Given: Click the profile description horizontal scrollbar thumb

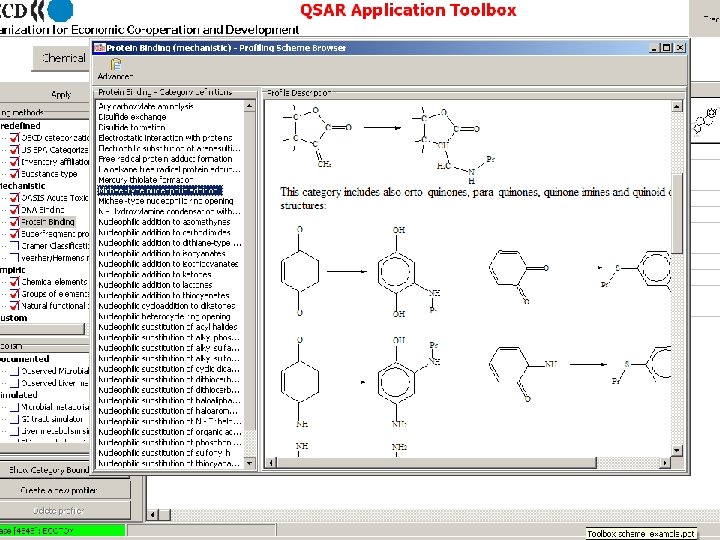Looking at the screenshot, I should 436,462.
